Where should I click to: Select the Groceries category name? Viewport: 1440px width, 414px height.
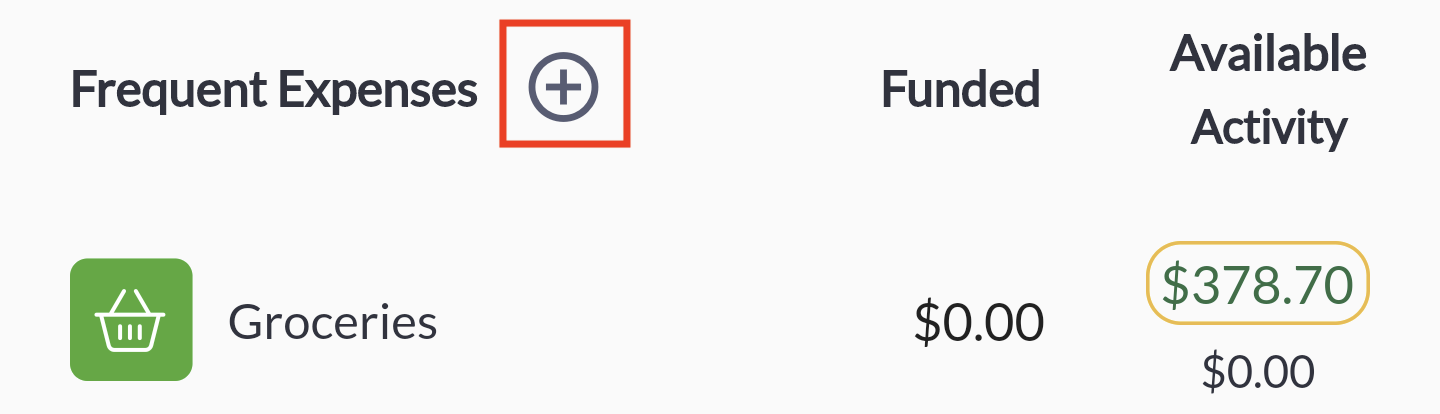click(332, 322)
